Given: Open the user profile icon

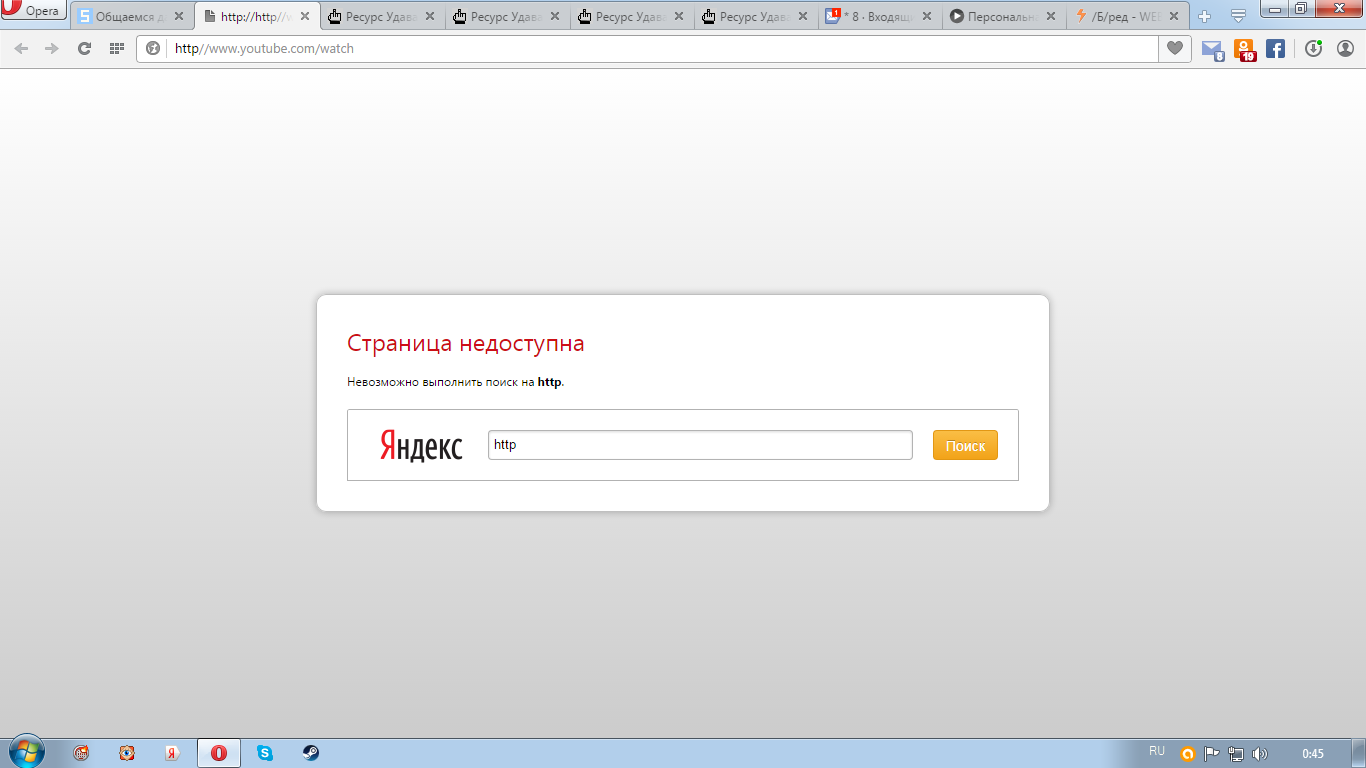Looking at the screenshot, I should point(1345,48).
